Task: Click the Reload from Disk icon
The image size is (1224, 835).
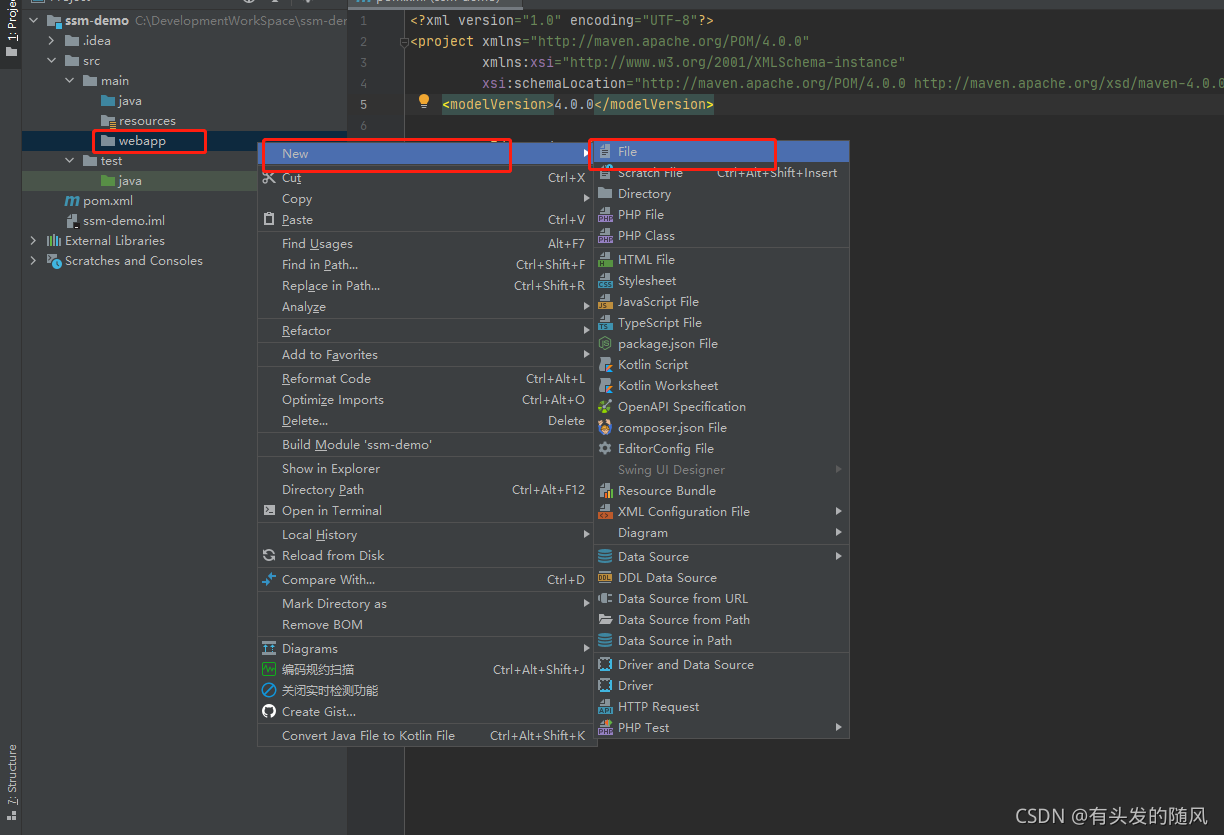Action: tap(269, 556)
